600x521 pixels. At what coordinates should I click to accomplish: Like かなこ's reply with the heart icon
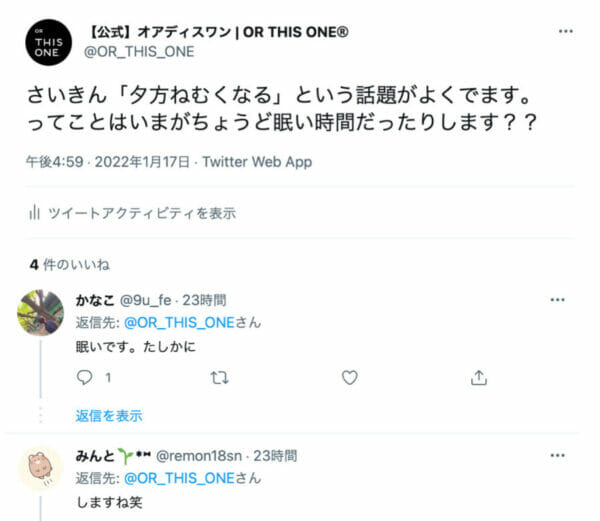pyautogui.click(x=349, y=378)
